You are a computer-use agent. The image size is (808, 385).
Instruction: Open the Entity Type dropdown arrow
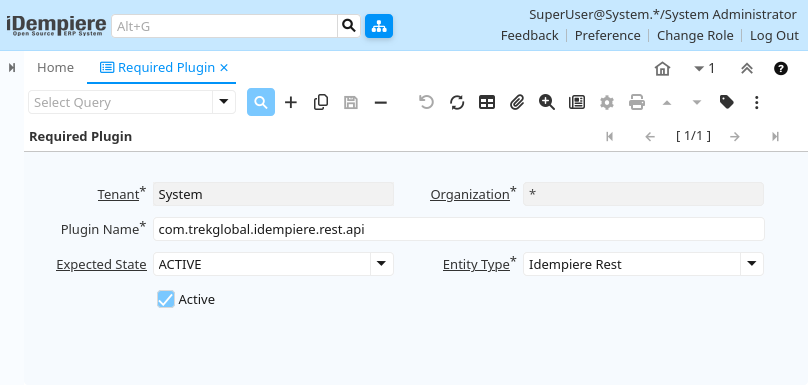click(752, 264)
